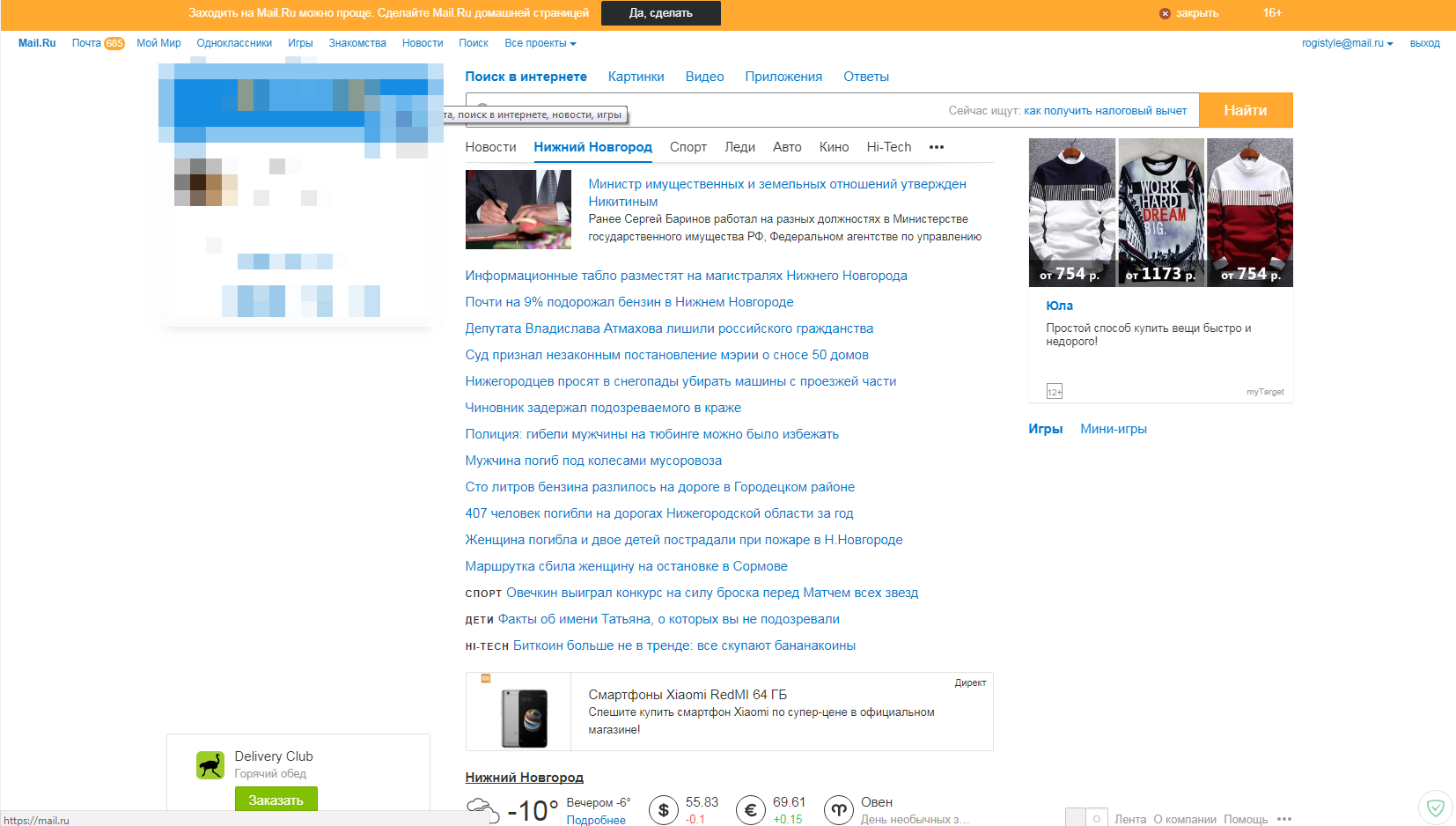The width and height of the screenshot is (1456, 826).
Task: Click Да, сделать button
Action: [x=660, y=13]
